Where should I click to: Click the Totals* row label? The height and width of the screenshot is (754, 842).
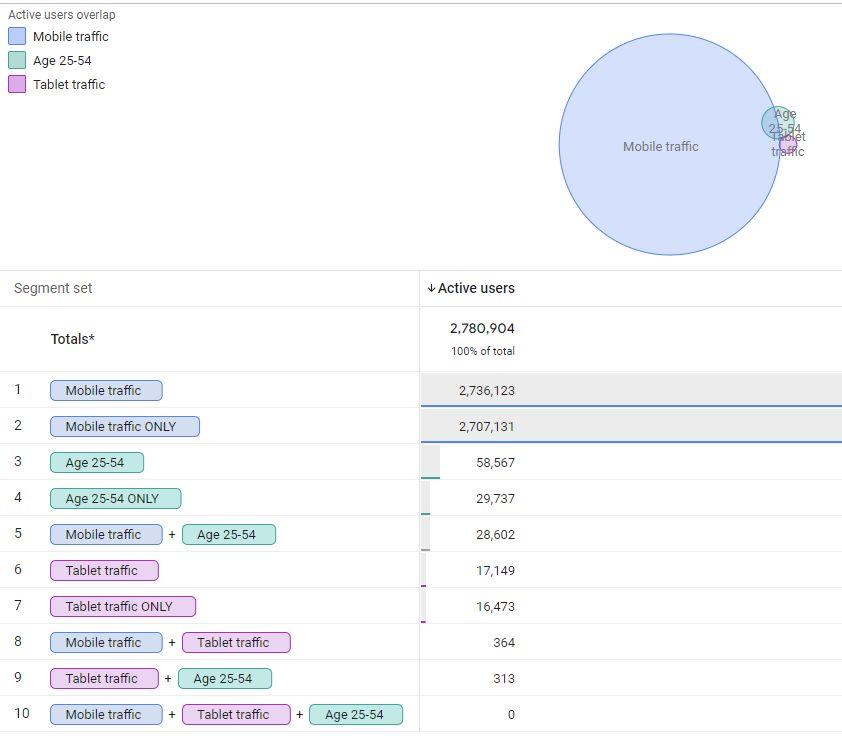coord(72,339)
